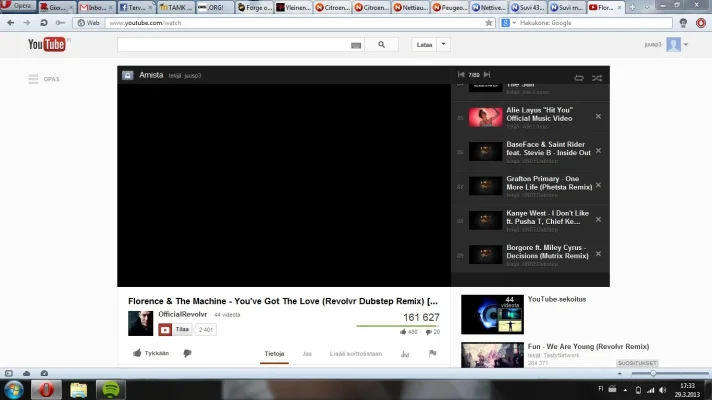712x400 pixels.
Task: Expand the Lataa dropdown arrow
Action: coord(444,45)
